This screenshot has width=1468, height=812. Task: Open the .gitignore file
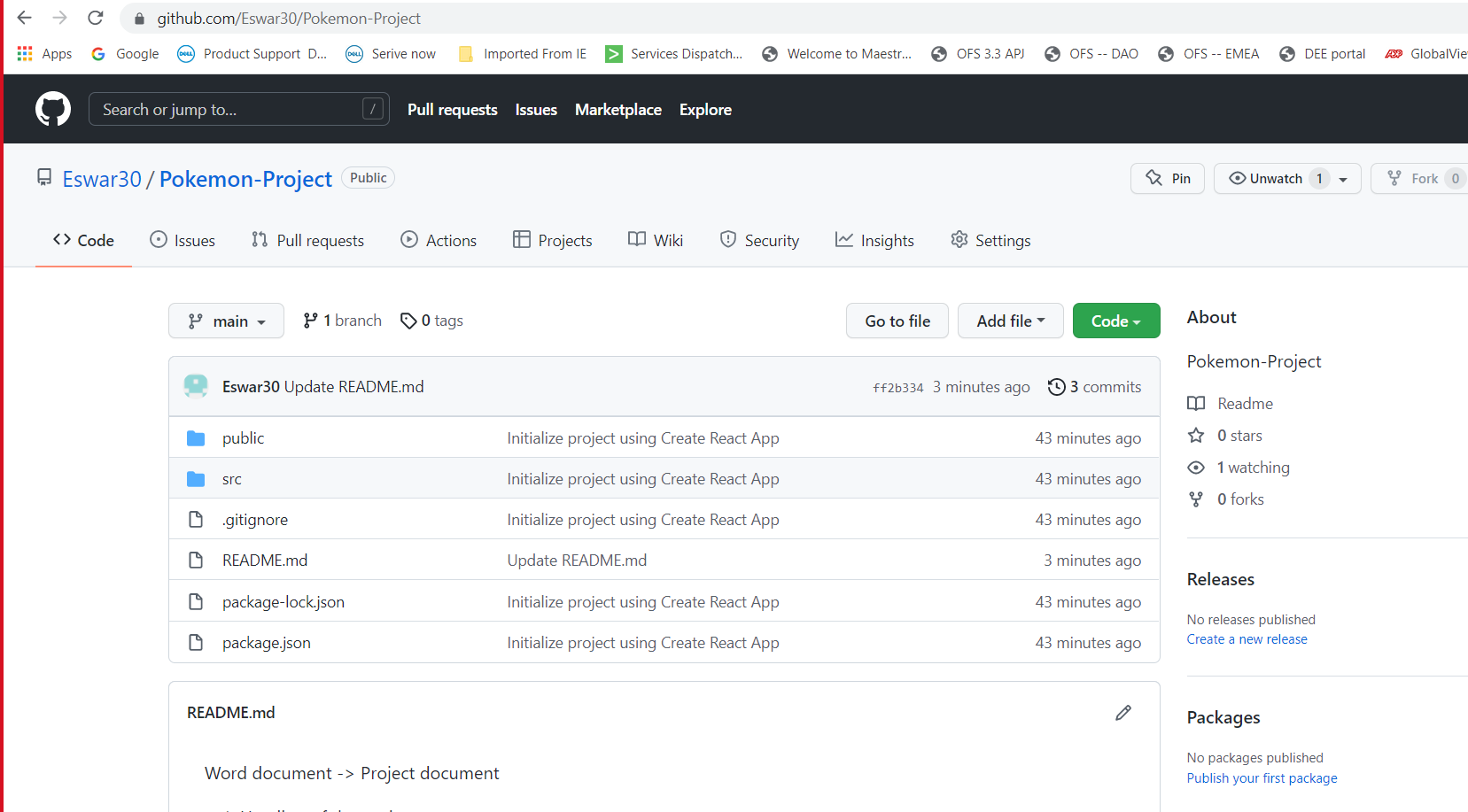click(x=255, y=520)
